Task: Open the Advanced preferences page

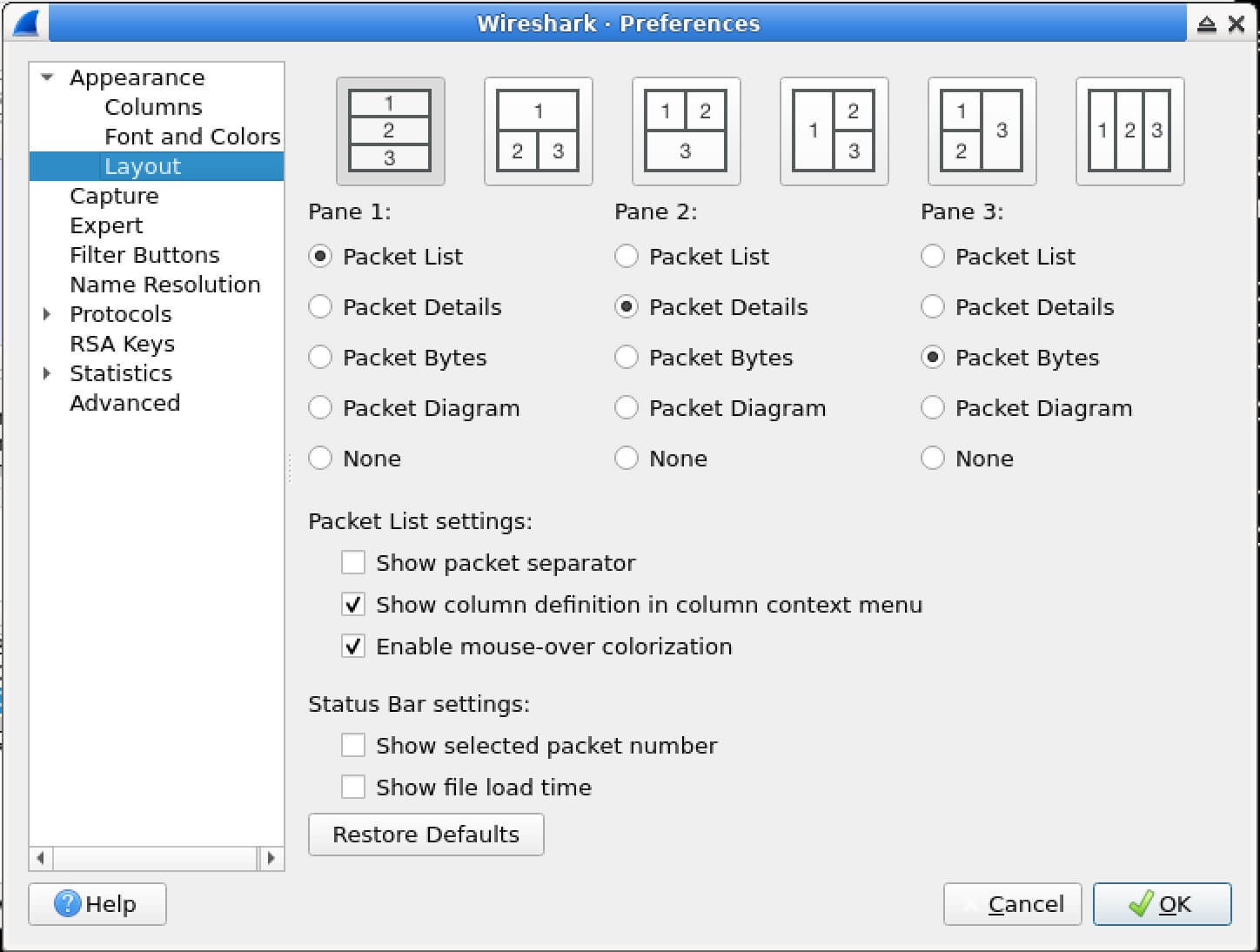Action: click(x=124, y=403)
